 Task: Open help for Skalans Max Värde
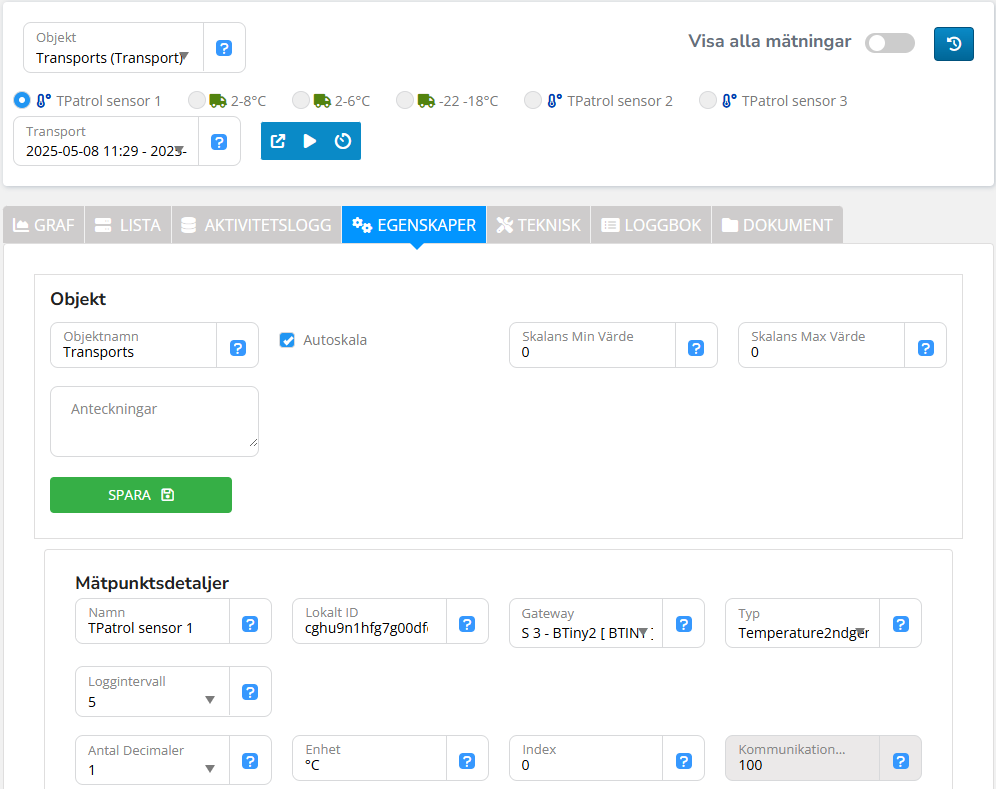[x=925, y=348]
